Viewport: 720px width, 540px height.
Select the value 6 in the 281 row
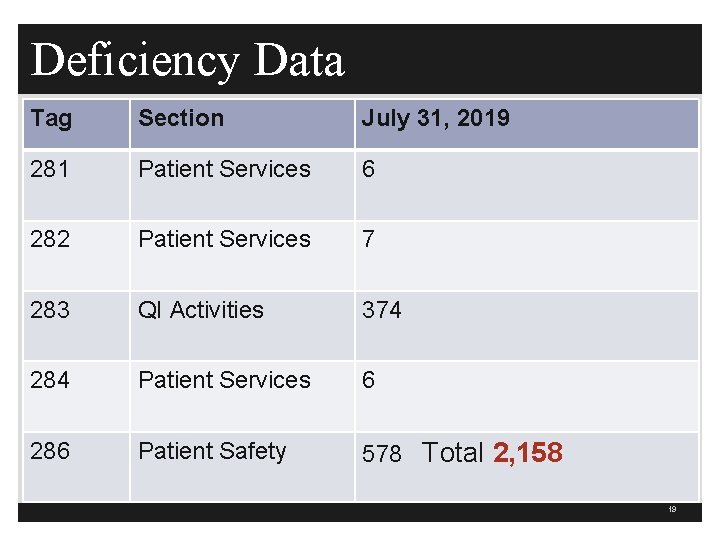pos(369,169)
